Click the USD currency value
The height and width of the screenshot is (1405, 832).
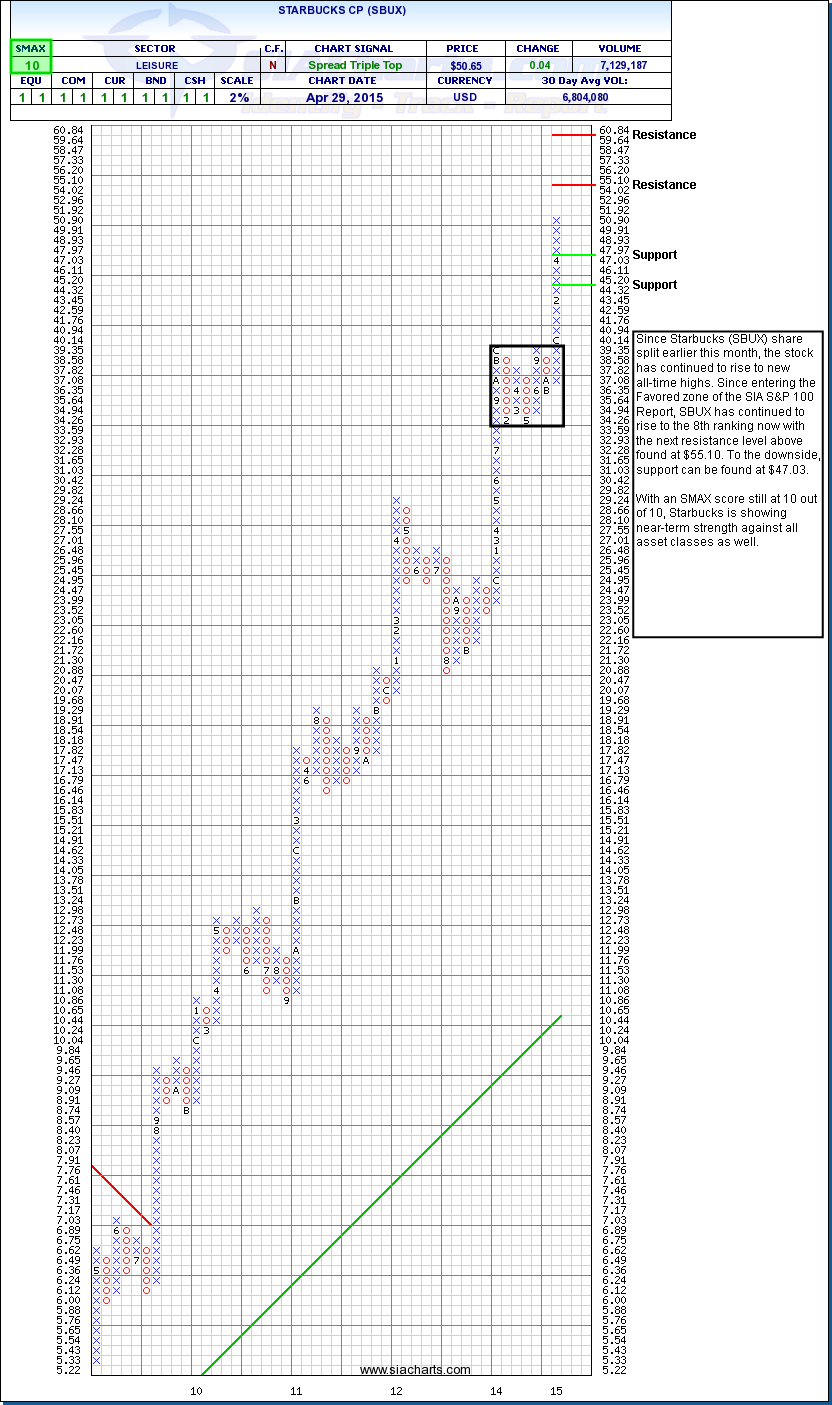[x=466, y=97]
